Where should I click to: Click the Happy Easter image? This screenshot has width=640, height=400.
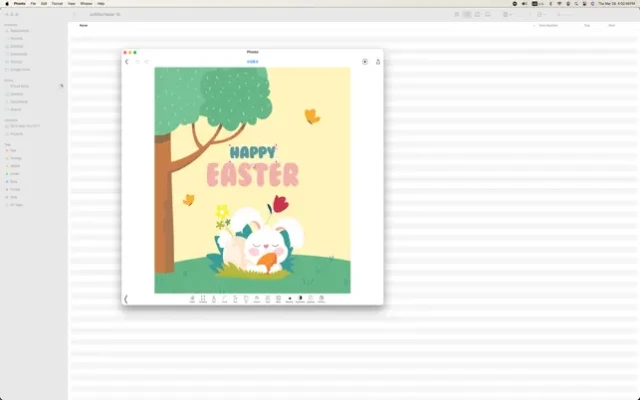coord(252,180)
